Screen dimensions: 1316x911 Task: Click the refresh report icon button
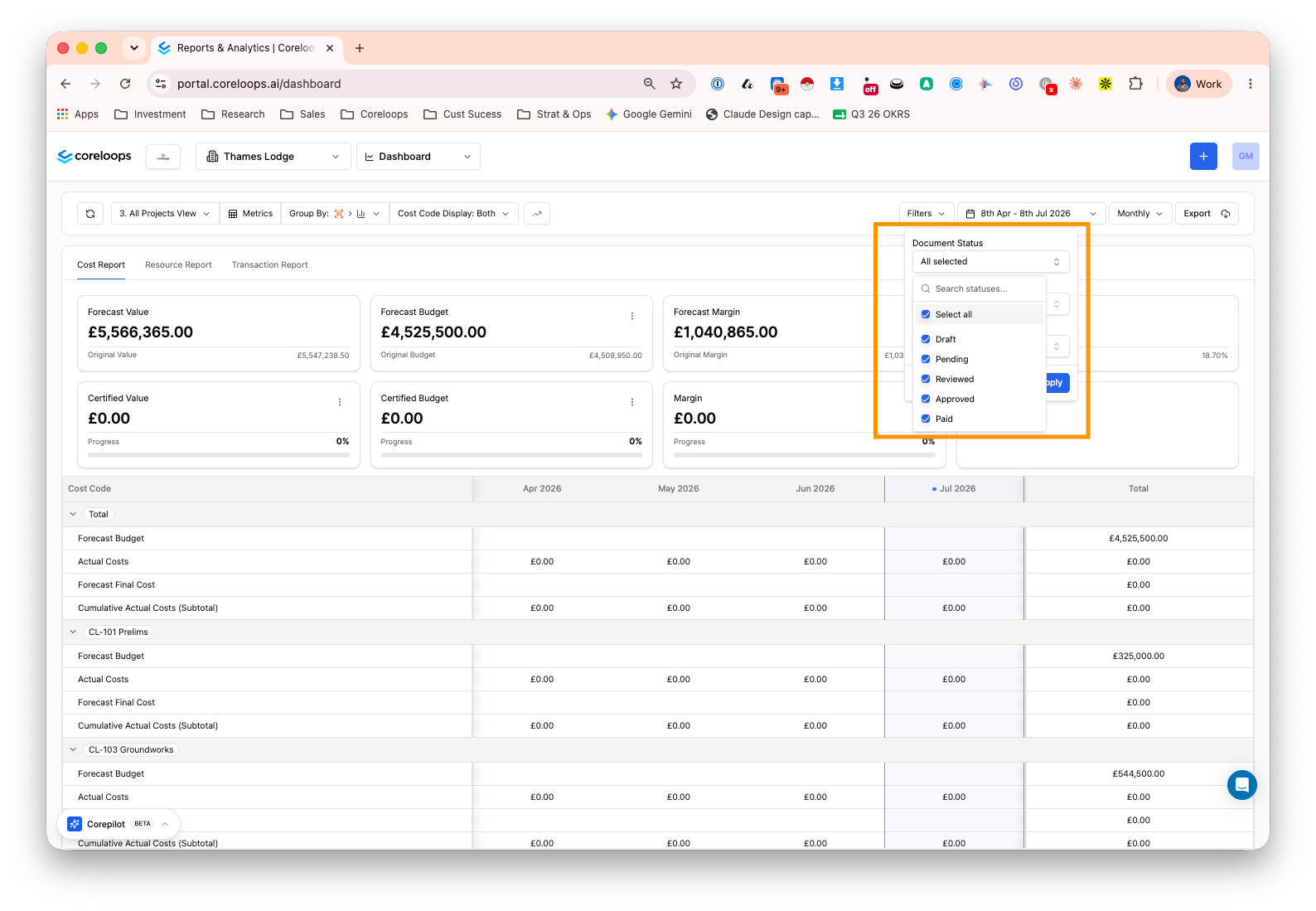click(90, 214)
